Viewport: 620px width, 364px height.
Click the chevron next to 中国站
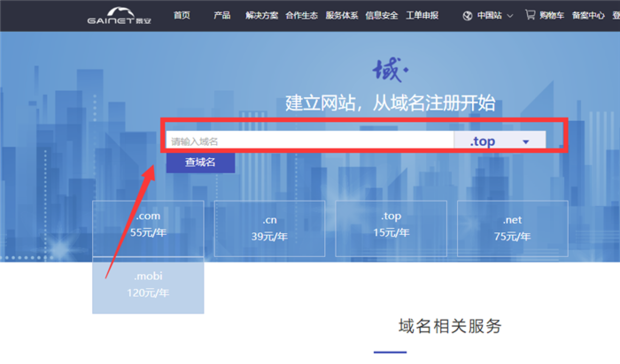[510, 16]
